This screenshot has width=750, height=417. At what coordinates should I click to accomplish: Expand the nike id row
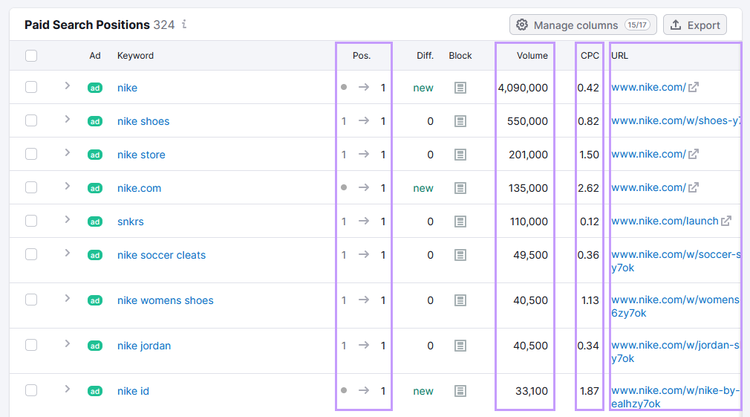coord(67,389)
